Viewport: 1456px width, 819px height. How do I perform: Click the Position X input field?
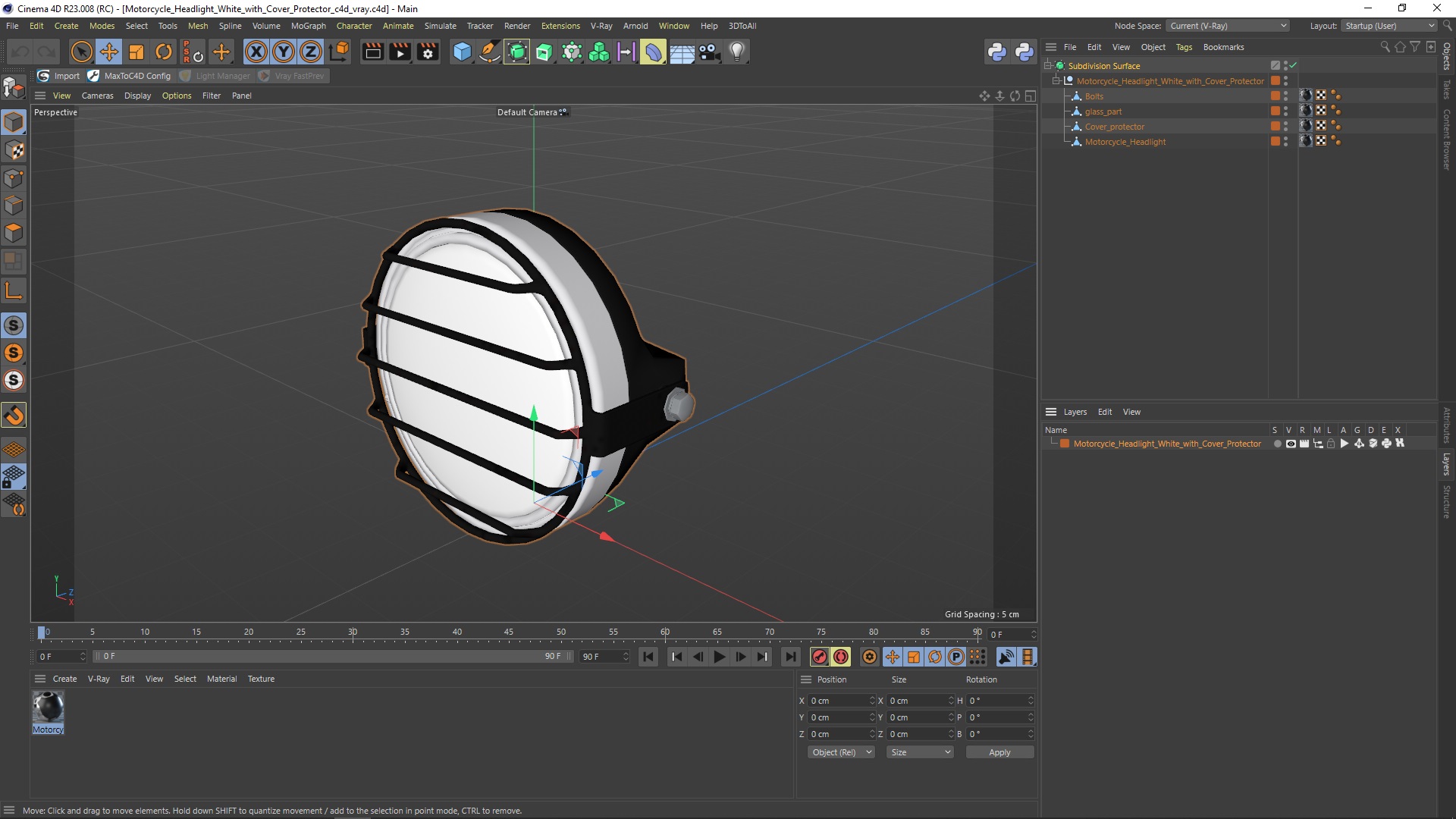click(x=842, y=701)
